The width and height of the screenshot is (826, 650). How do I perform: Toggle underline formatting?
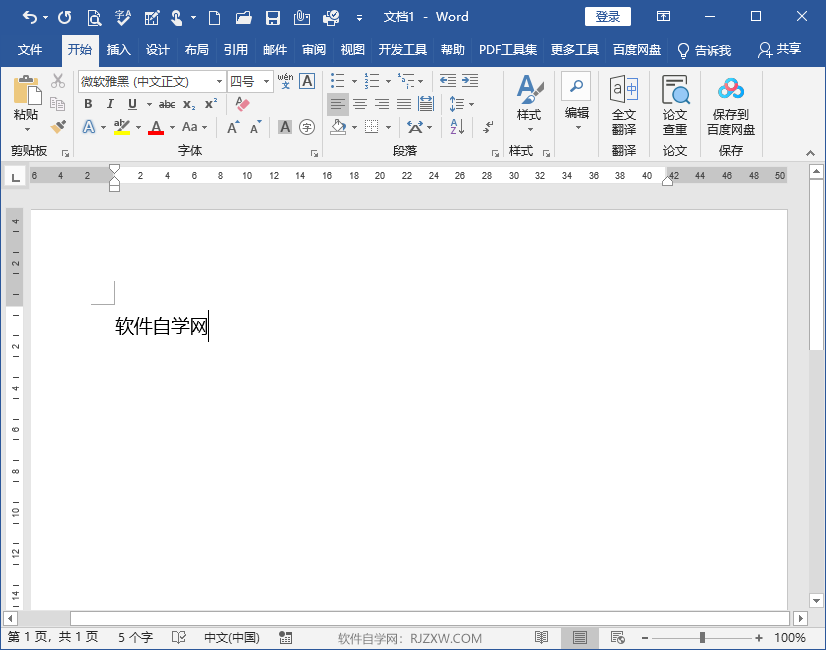tap(131, 104)
